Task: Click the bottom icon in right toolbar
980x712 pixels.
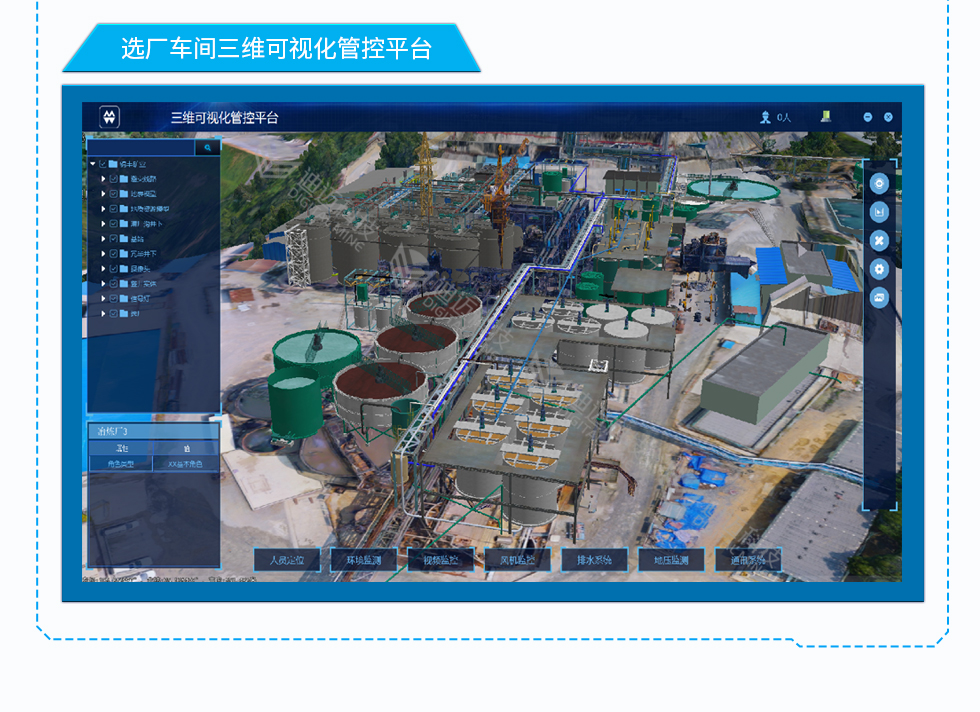Action: (x=879, y=298)
